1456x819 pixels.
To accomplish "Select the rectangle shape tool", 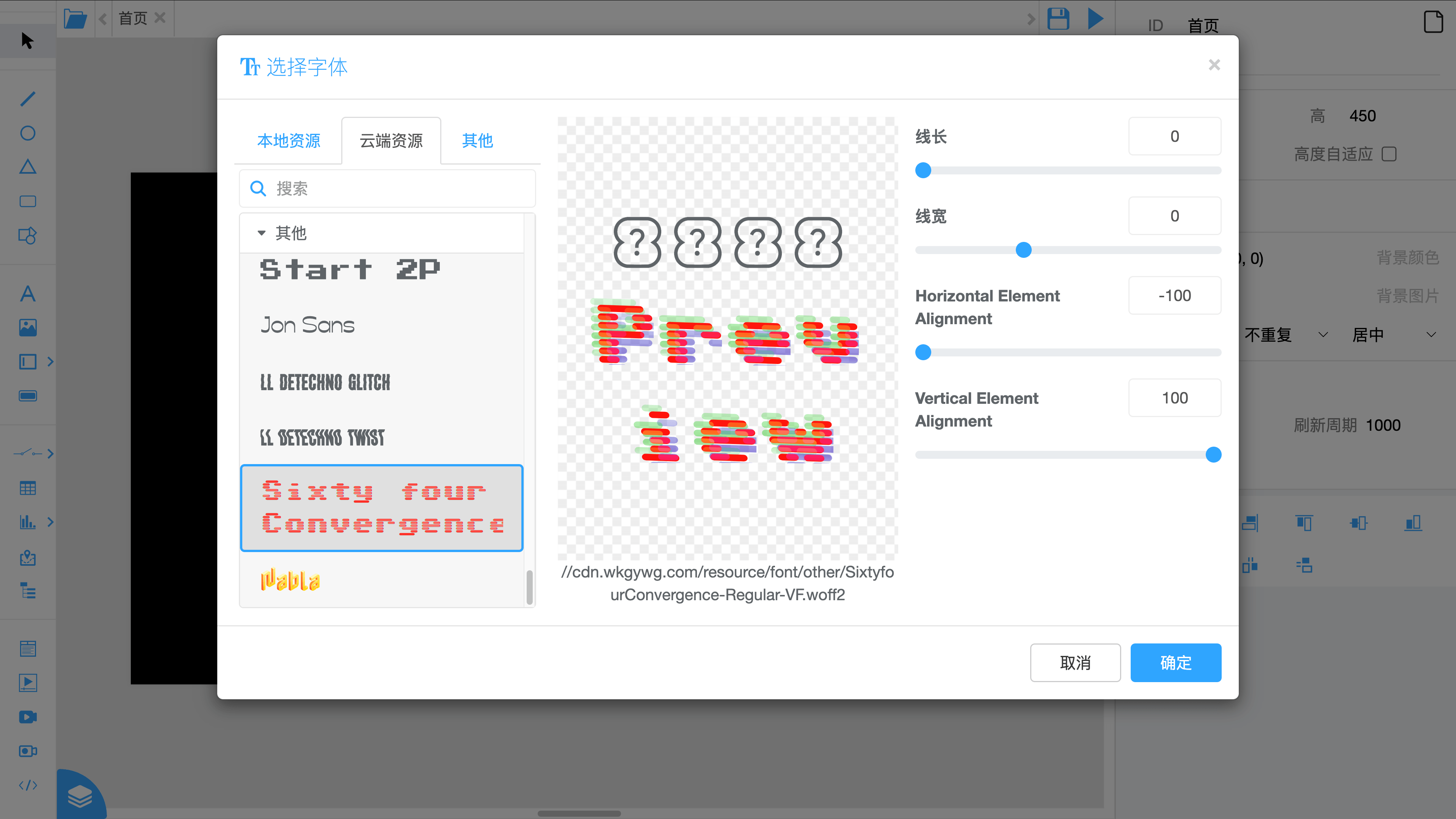I will pyautogui.click(x=28, y=201).
